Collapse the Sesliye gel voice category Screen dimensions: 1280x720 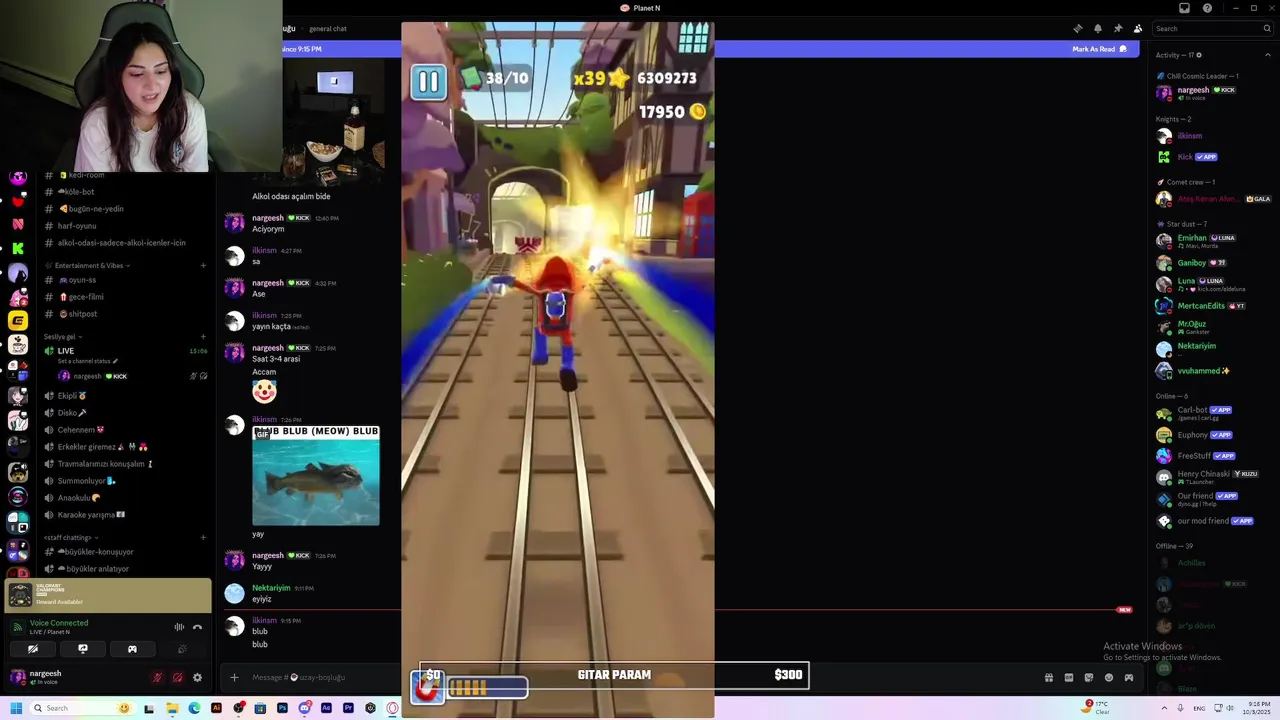click(62, 337)
